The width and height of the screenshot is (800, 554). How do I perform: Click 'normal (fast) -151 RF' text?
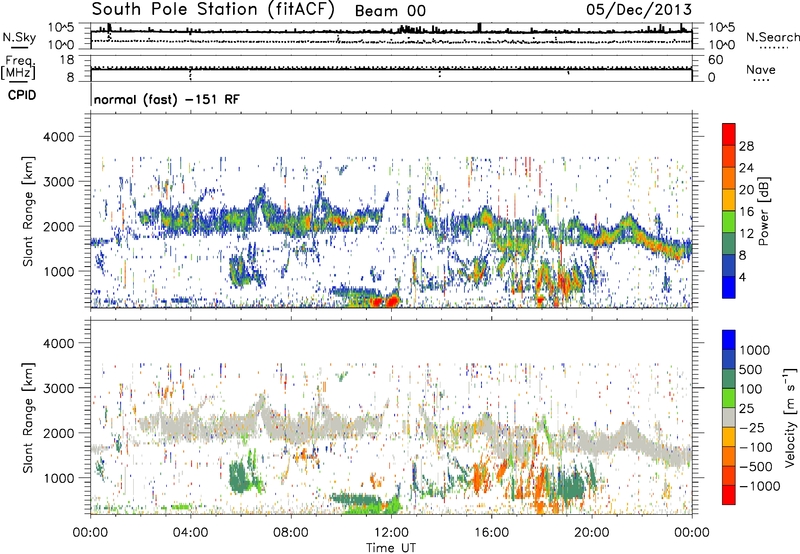click(x=166, y=99)
